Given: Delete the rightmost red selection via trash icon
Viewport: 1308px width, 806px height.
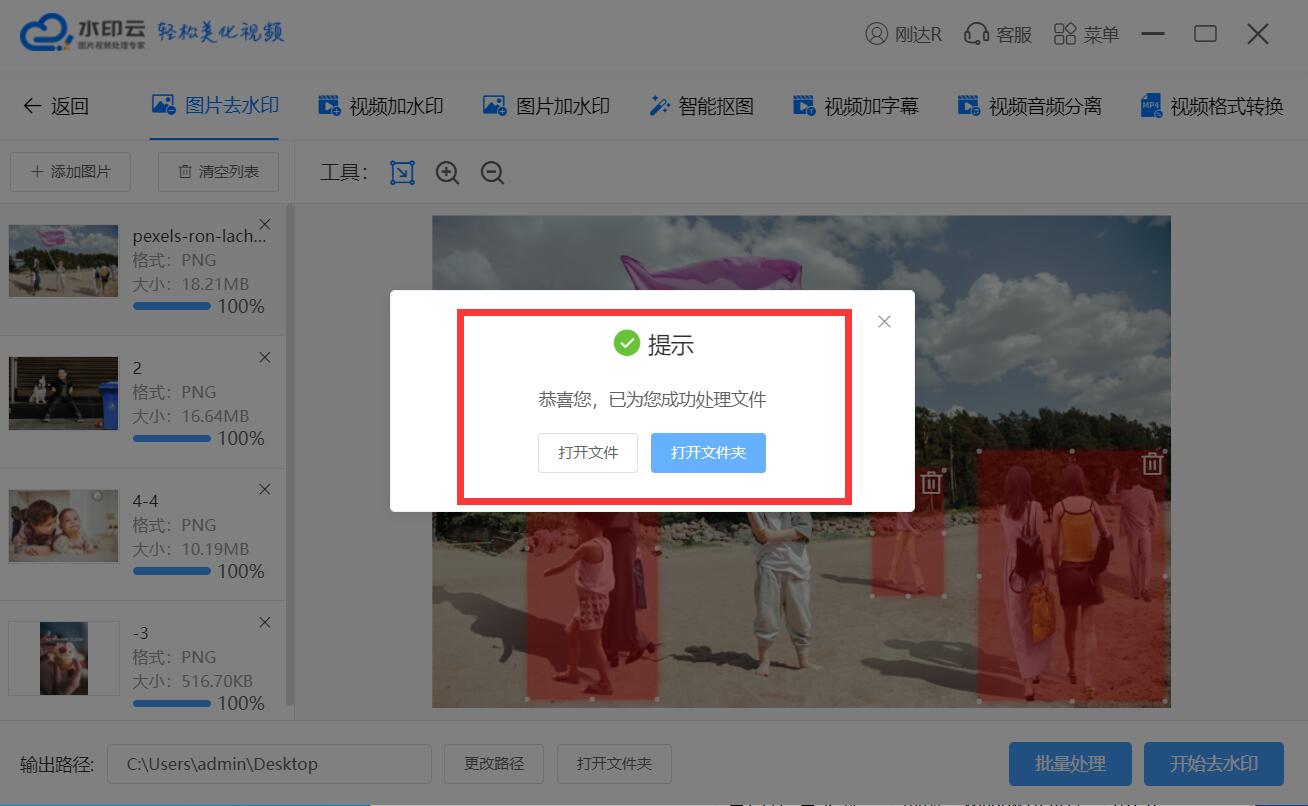Looking at the screenshot, I should [1152, 464].
